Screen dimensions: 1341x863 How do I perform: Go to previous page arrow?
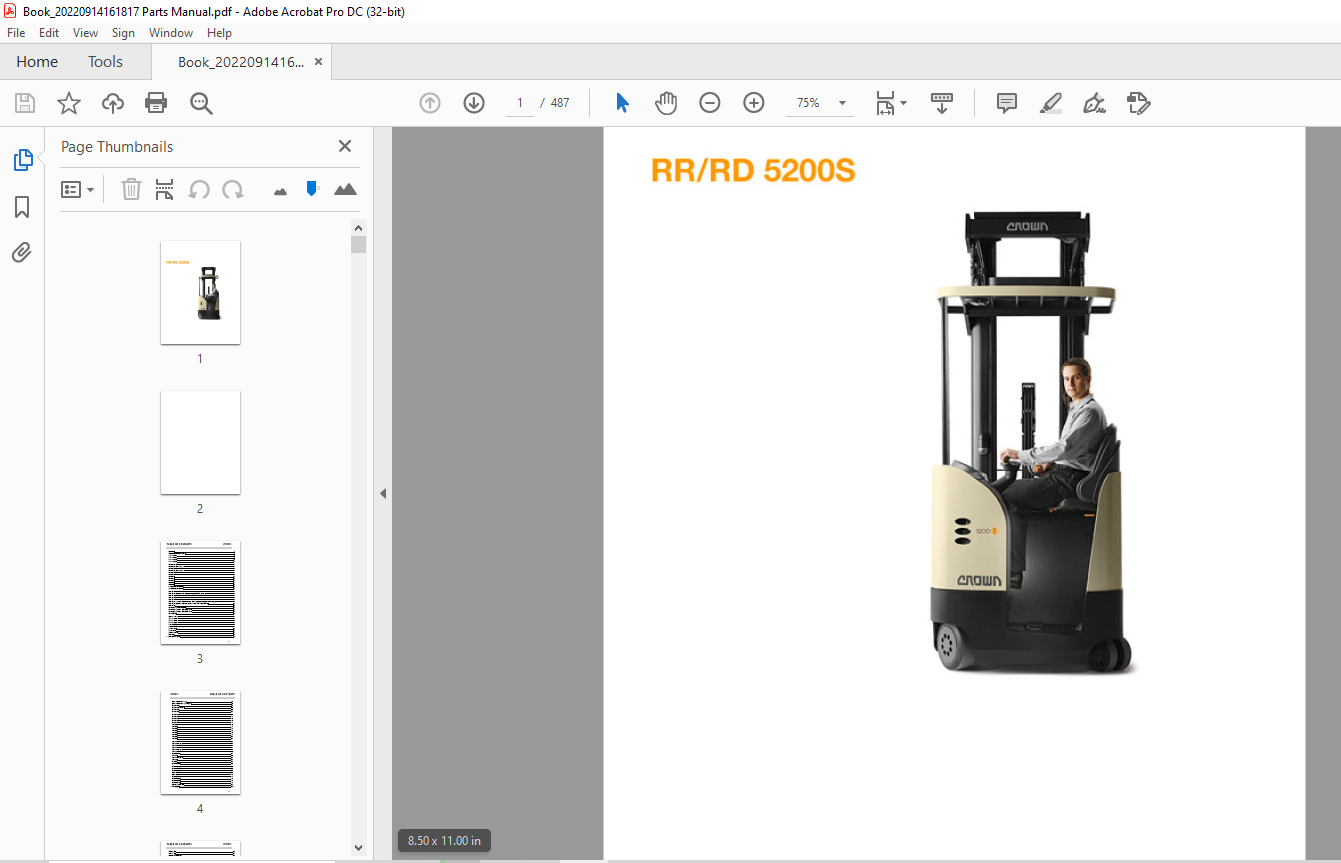[430, 103]
